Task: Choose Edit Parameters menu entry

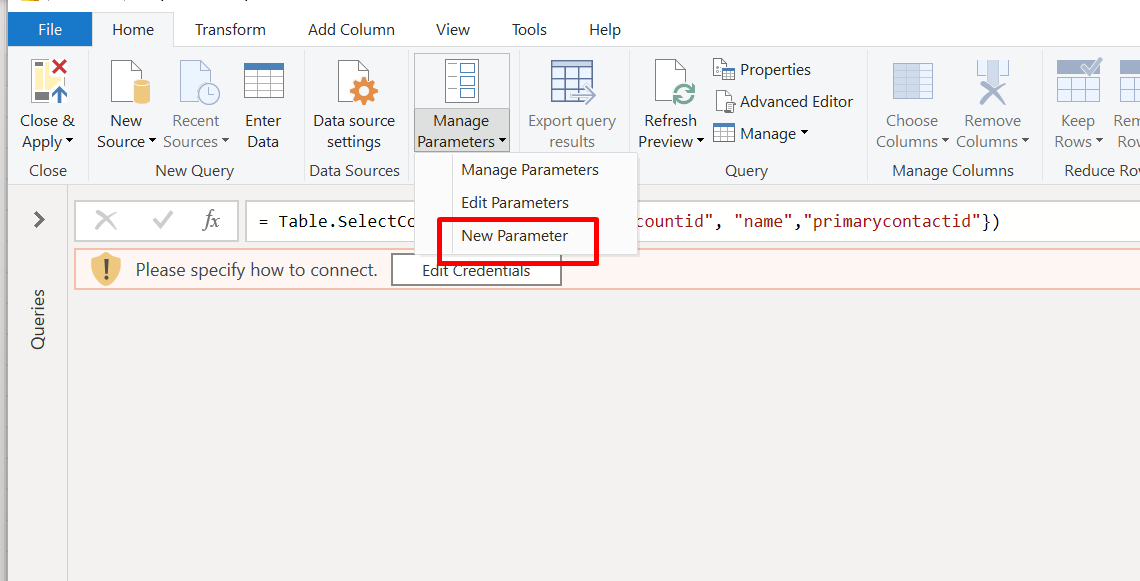Action: click(x=514, y=203)
